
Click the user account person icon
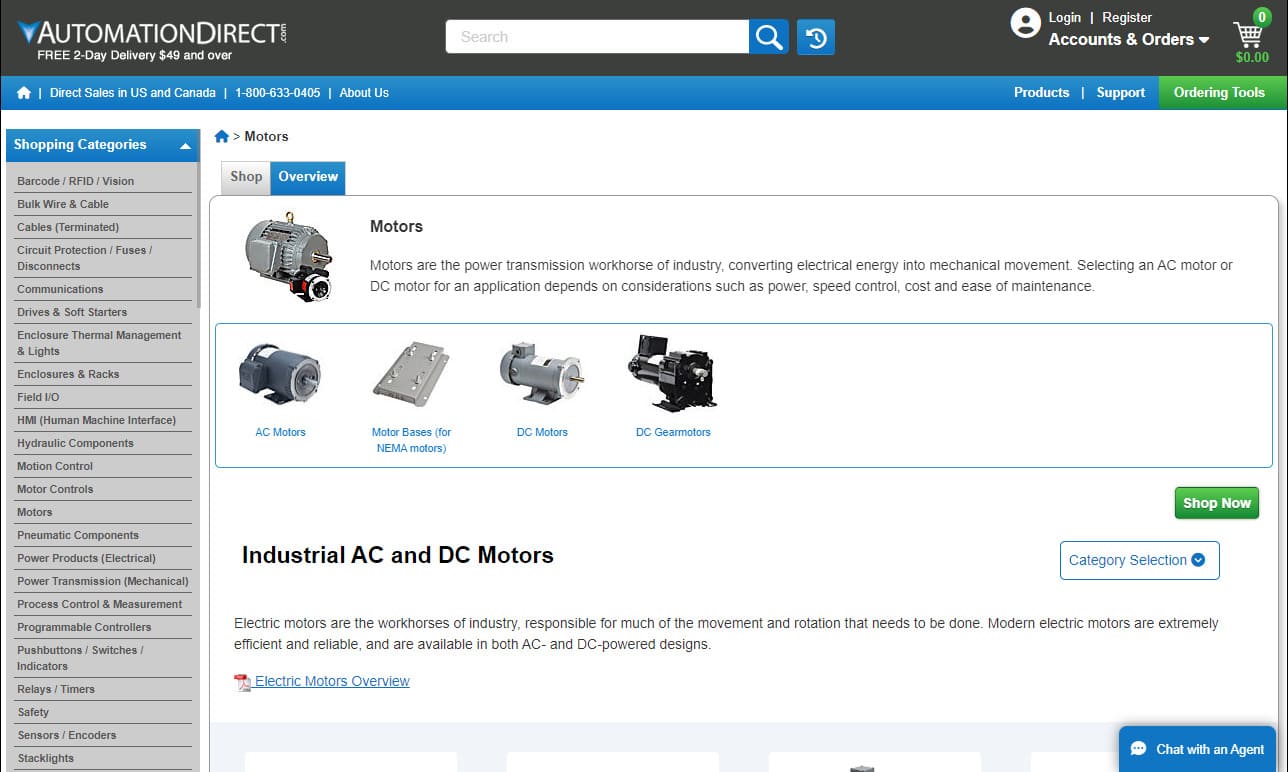click(1026, 24)
